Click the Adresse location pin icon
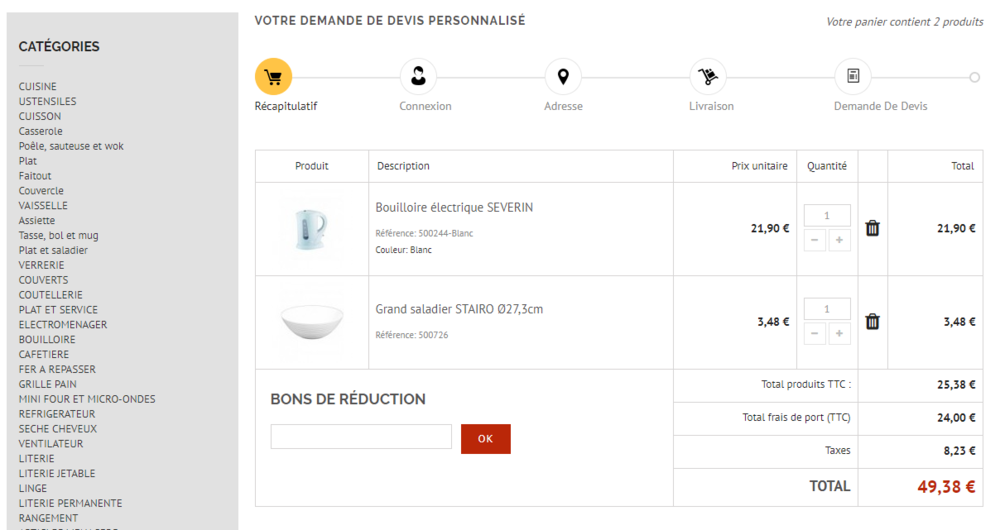 (563, 76)
